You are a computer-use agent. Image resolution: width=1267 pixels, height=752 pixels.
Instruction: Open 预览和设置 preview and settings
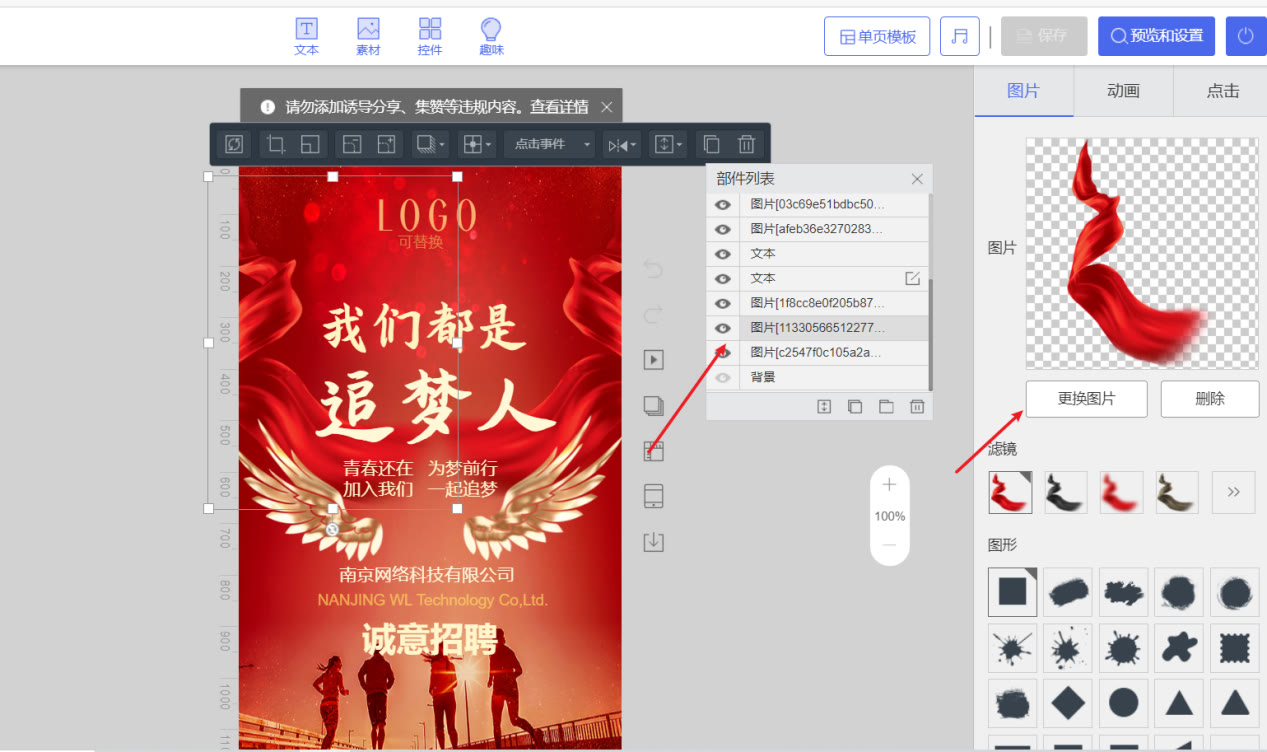[x=1156, y=36]
